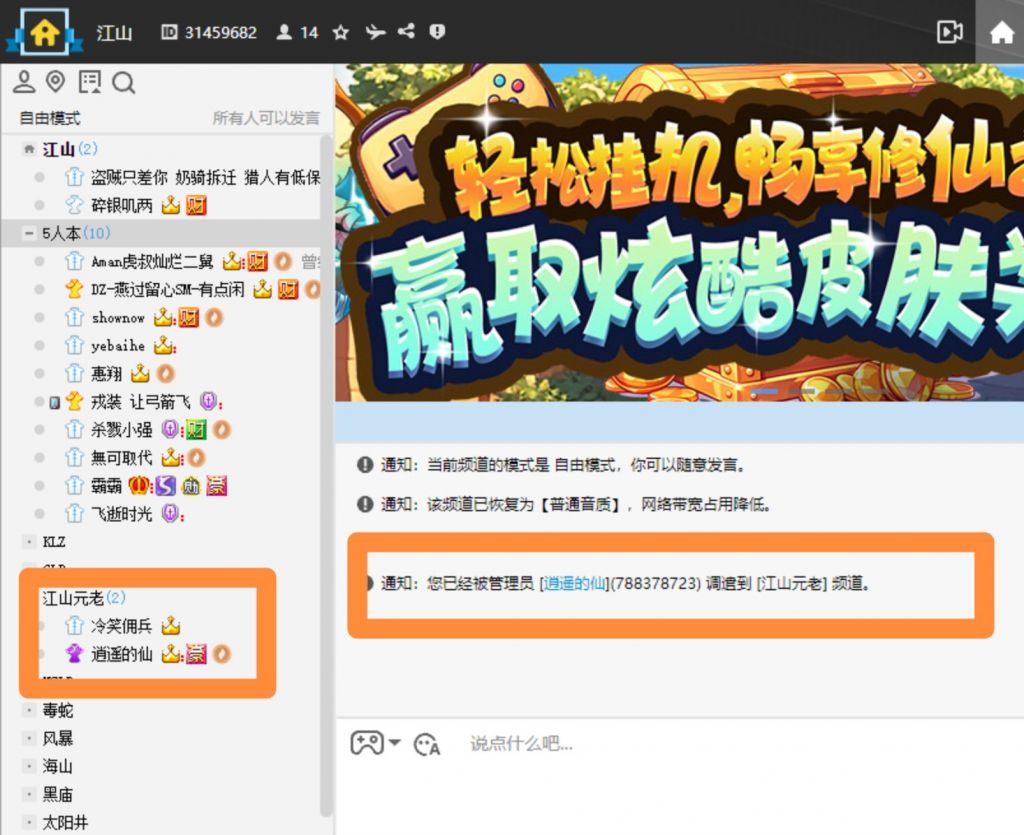Screen dimensions: 1024x835
Task: Favorite the channel with the star icon
Action: [340, 32]
